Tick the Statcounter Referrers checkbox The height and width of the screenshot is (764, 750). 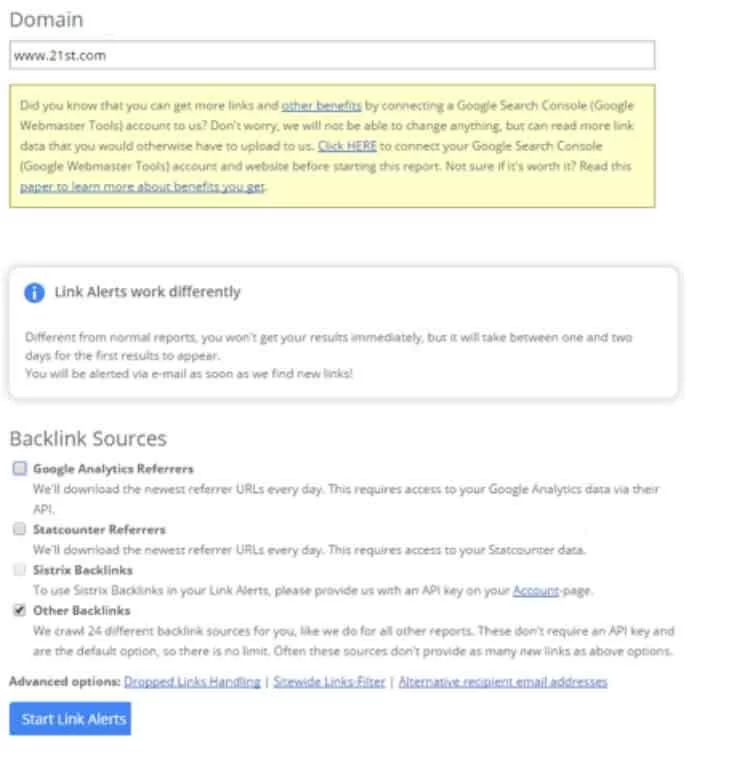(20, 530)
